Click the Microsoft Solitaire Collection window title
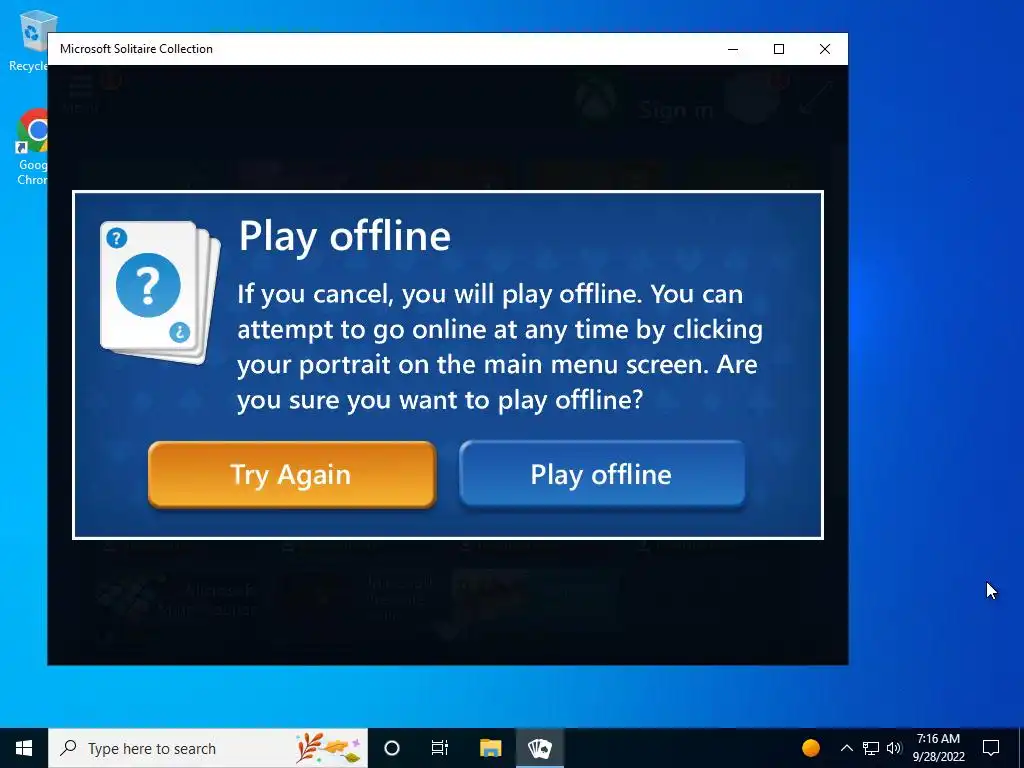 pos(136,49)
